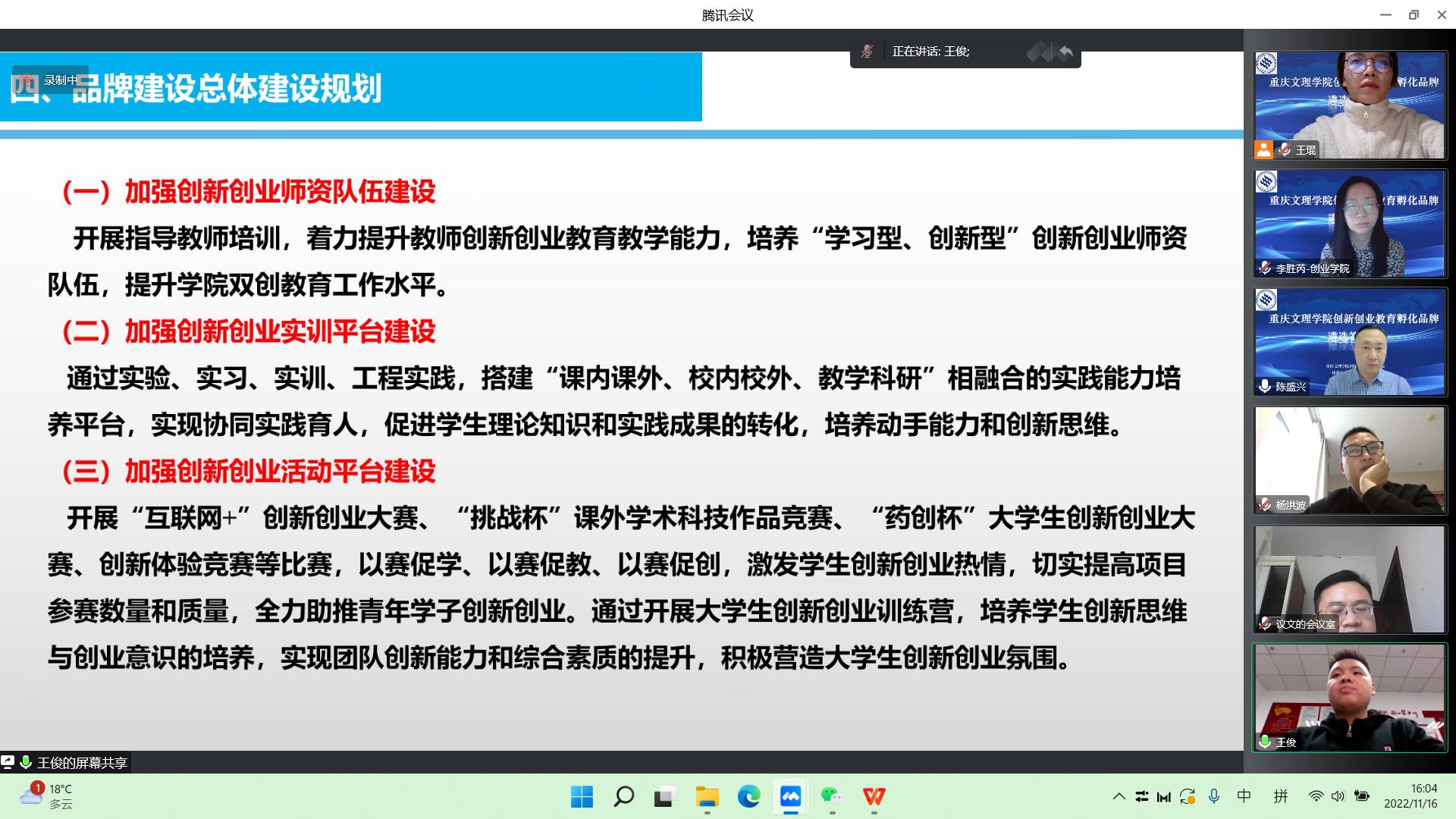This screenshot has height=819, width=1456.
Task: Select 陈盛兴's video thumbnail
Action: coord(1350,342)
